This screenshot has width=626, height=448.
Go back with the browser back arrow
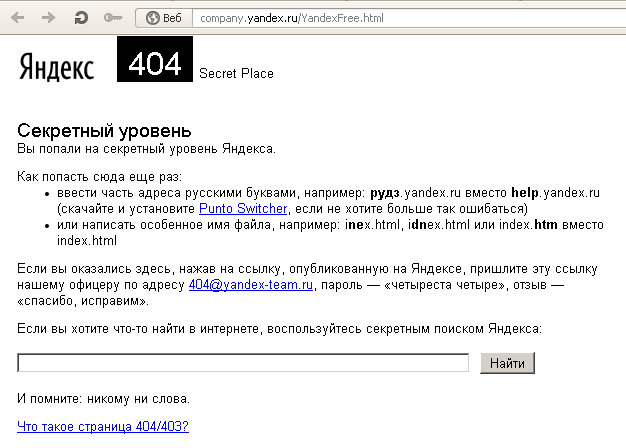coord(18,18)
